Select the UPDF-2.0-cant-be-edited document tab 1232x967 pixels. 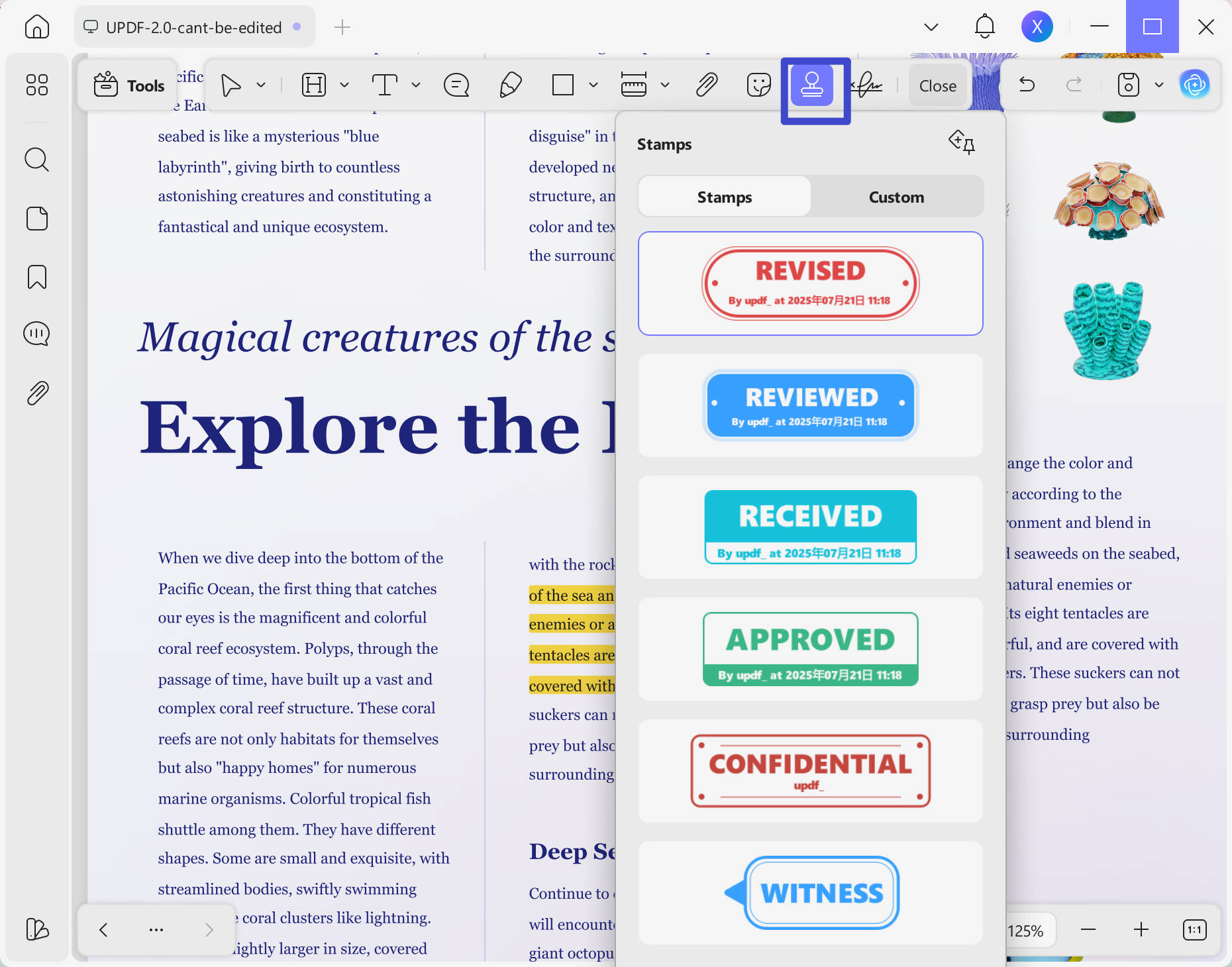[193, 27]
